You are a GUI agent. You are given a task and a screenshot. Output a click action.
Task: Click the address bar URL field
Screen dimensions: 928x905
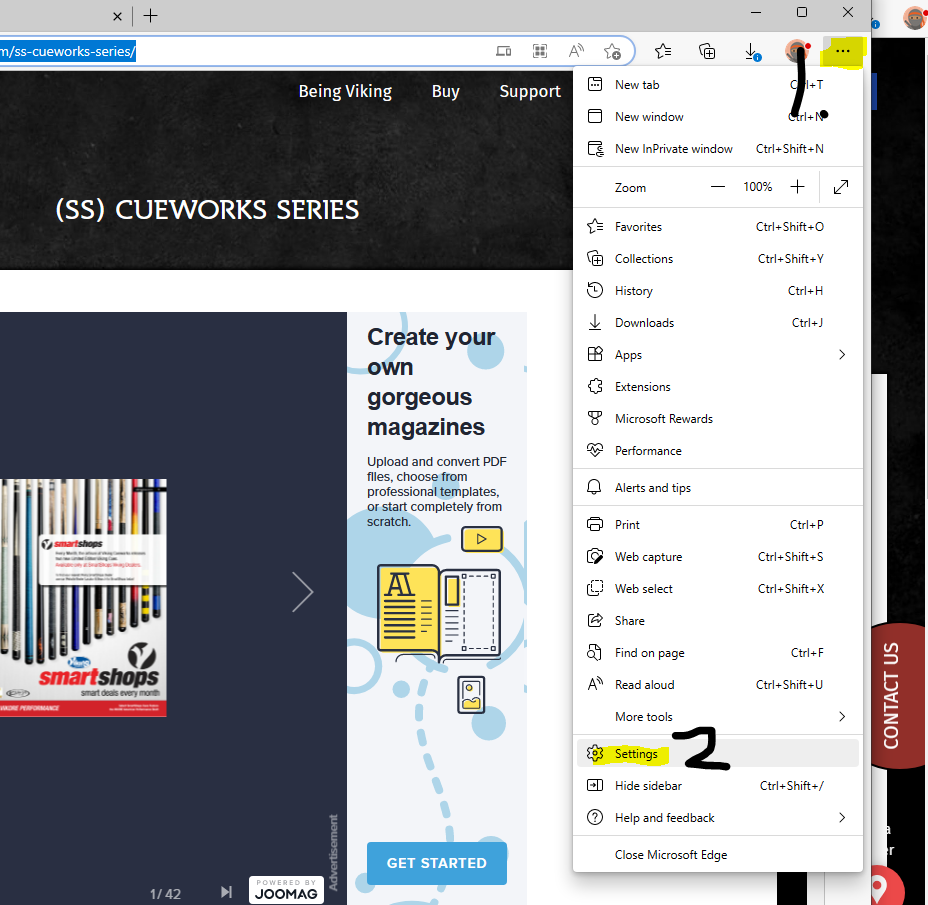point(250,51)
